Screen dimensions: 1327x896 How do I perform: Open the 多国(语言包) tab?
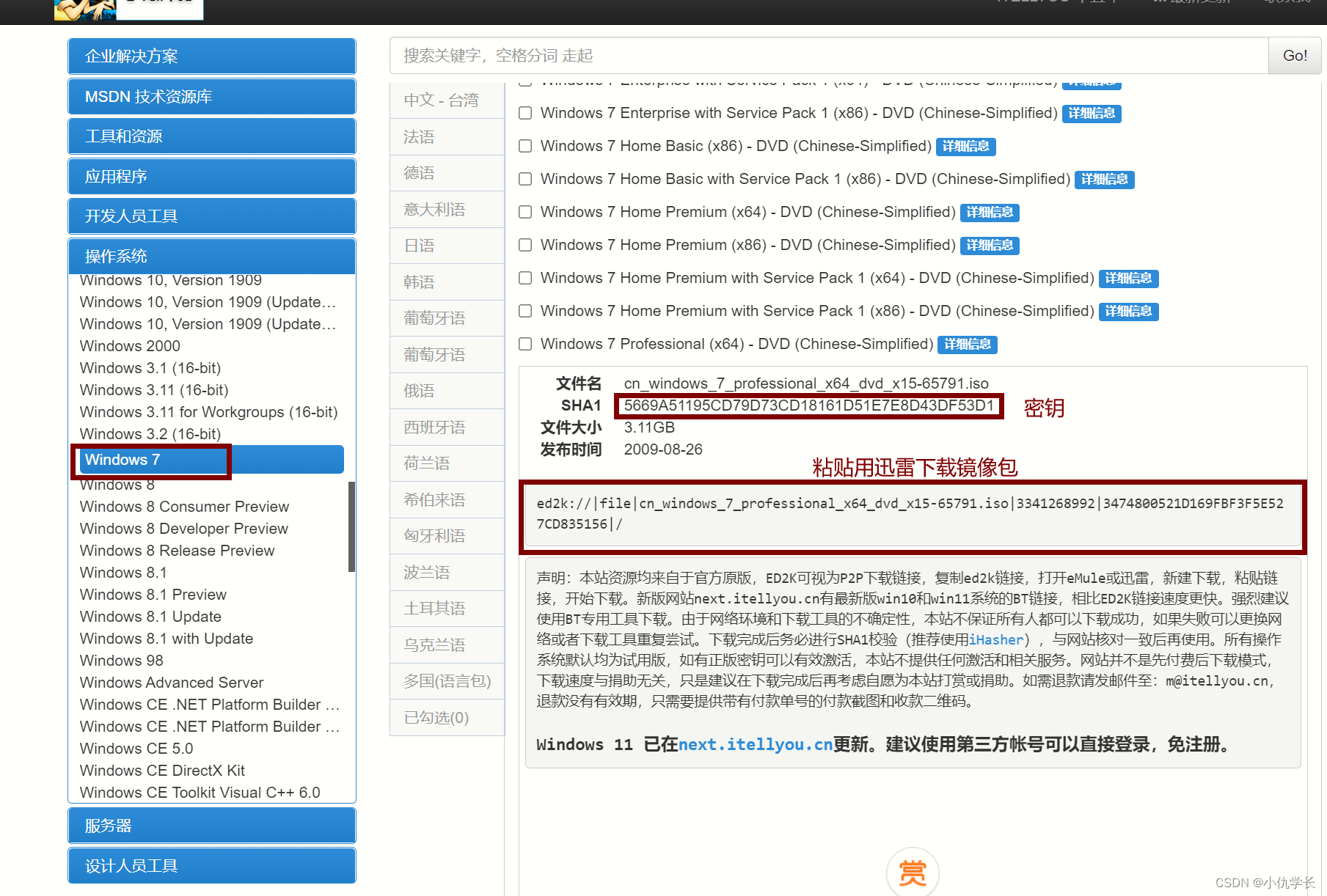[447, 681]
